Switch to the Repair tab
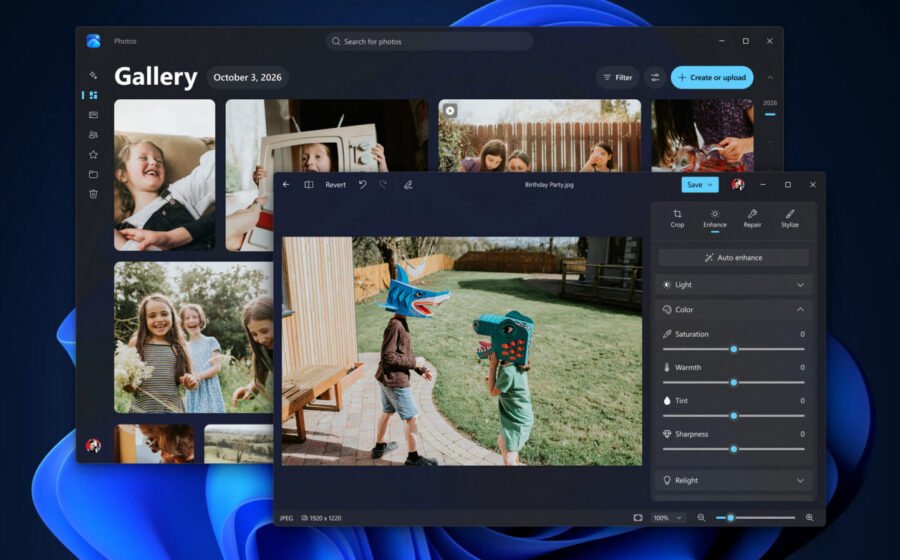 [x=752, y=219]
